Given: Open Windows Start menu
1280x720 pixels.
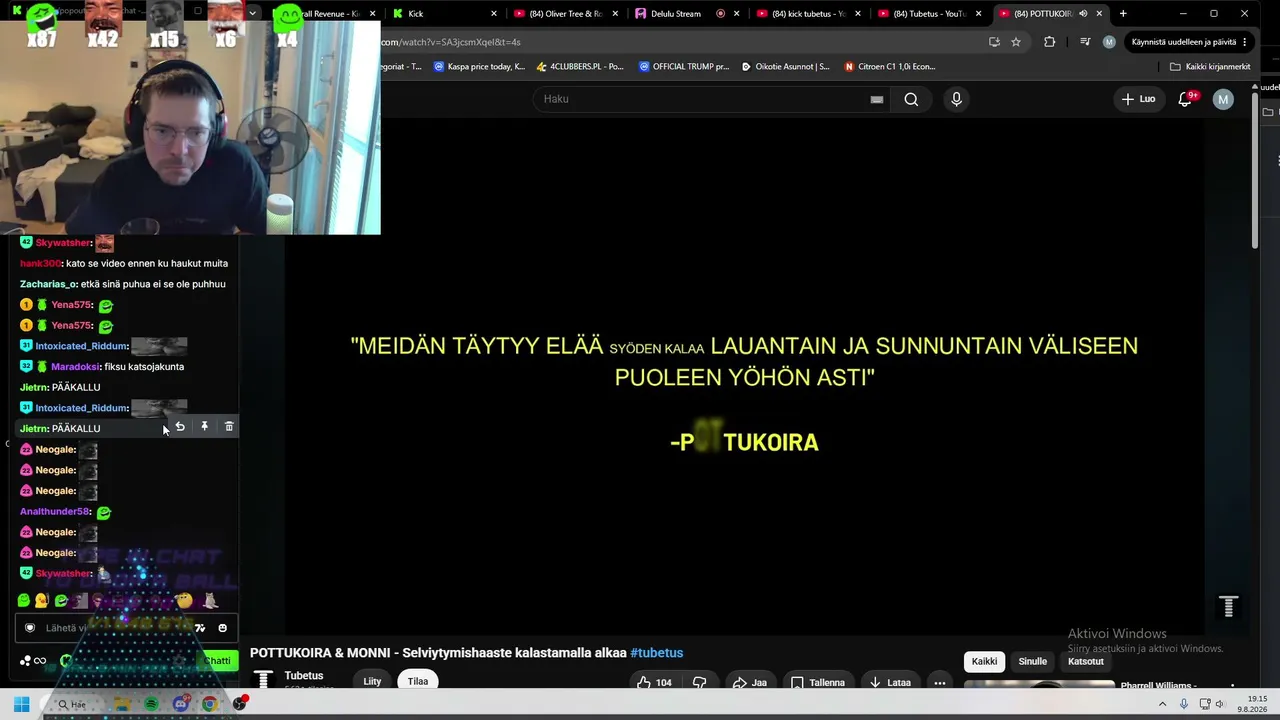Looking at the screenshot, I should click(21, 704).
